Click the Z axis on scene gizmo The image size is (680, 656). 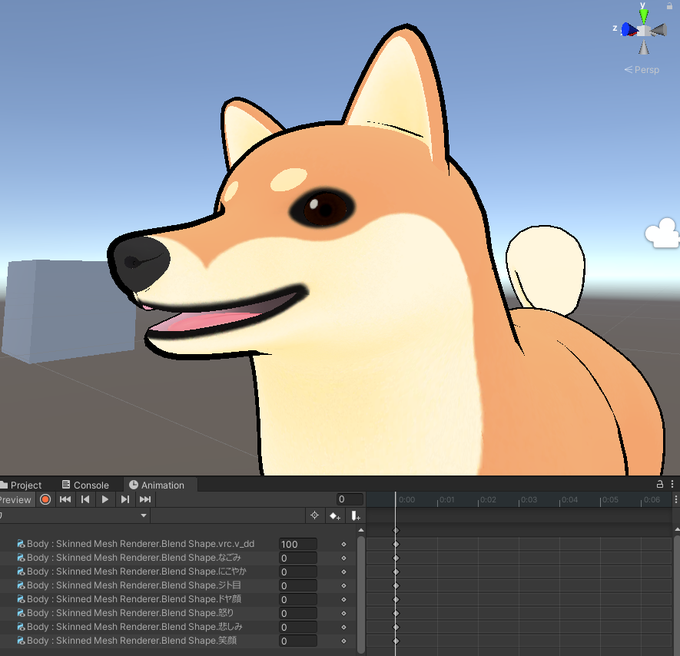628,29
